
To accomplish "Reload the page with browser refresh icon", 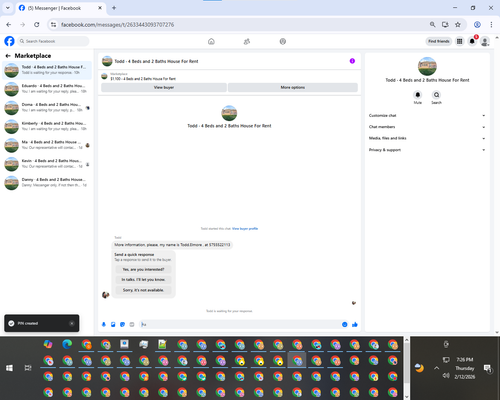I will (x=37, y=25).
